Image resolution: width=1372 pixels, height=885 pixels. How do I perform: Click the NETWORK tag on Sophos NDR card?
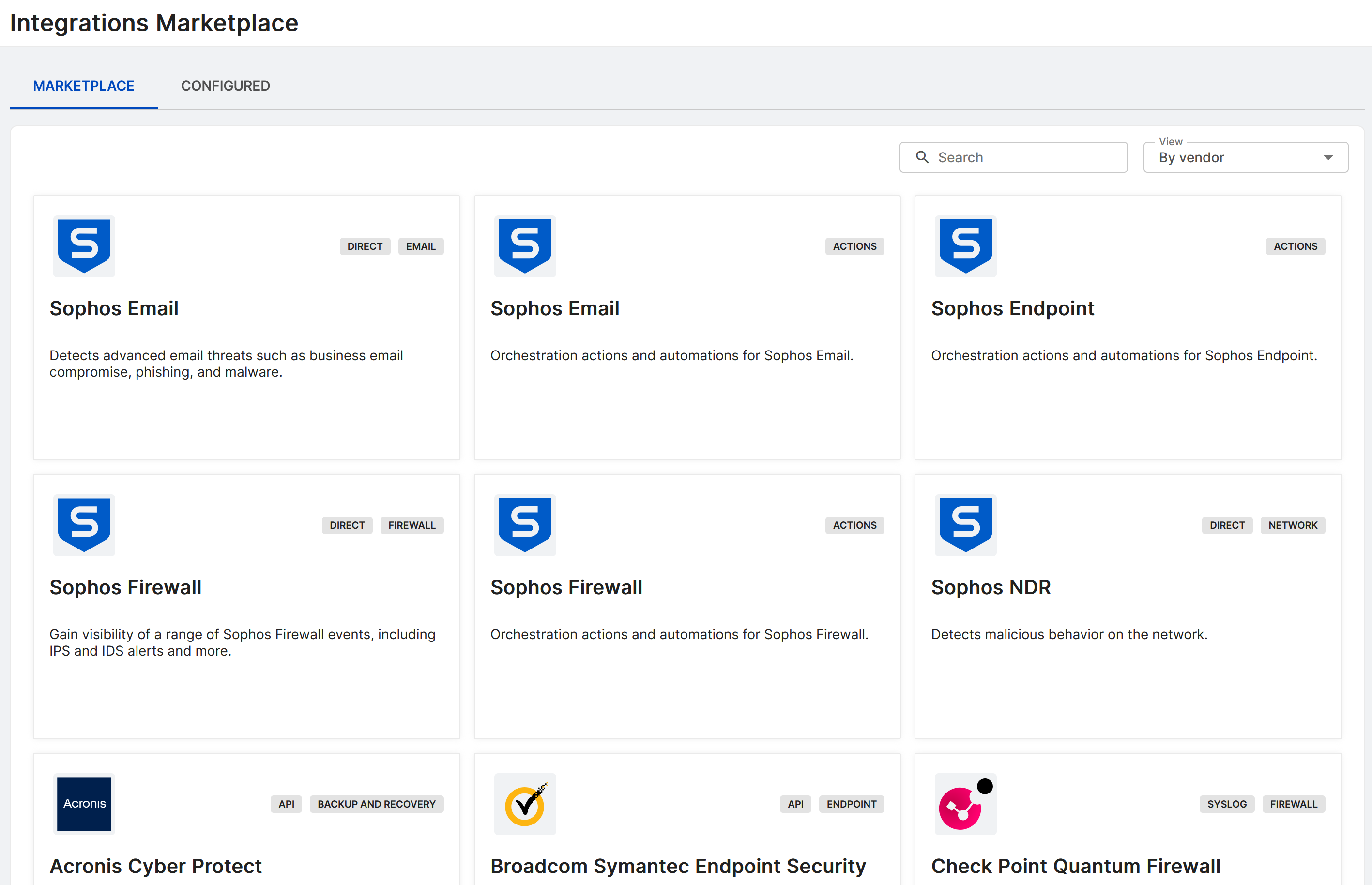[1293, 525]
